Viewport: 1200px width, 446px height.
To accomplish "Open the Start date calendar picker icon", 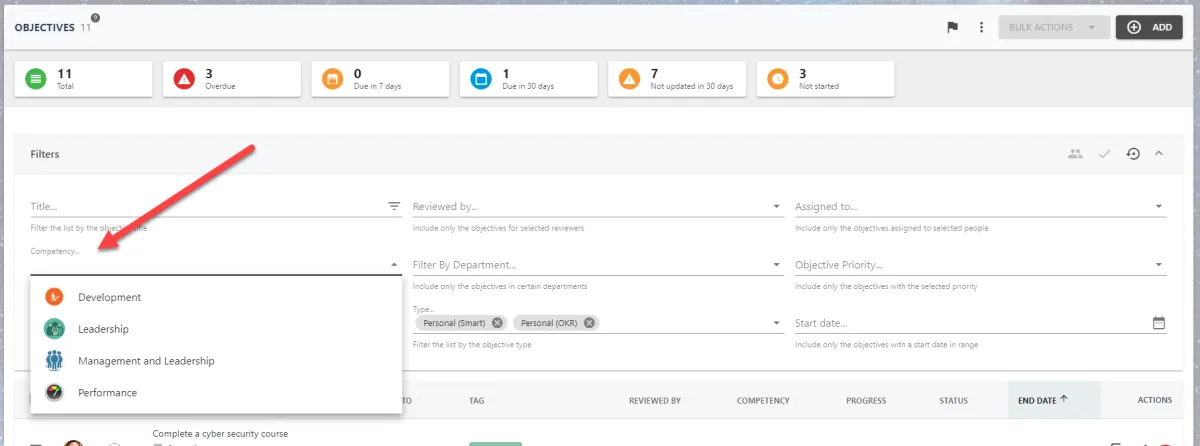I will coord(1159,323).
